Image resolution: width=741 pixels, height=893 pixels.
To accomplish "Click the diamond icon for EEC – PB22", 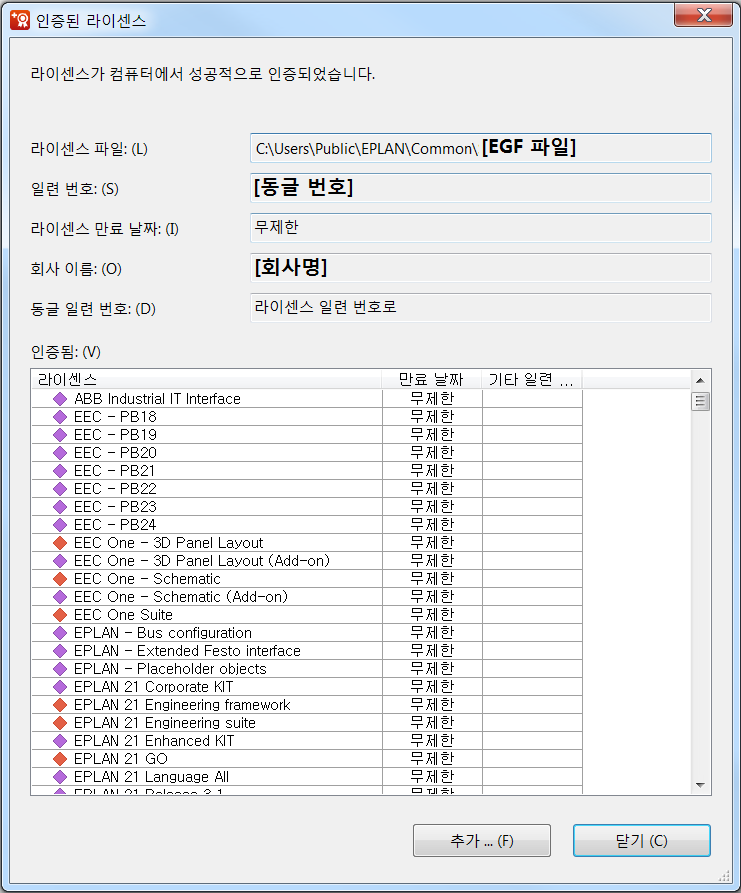I will click(60, 489).
